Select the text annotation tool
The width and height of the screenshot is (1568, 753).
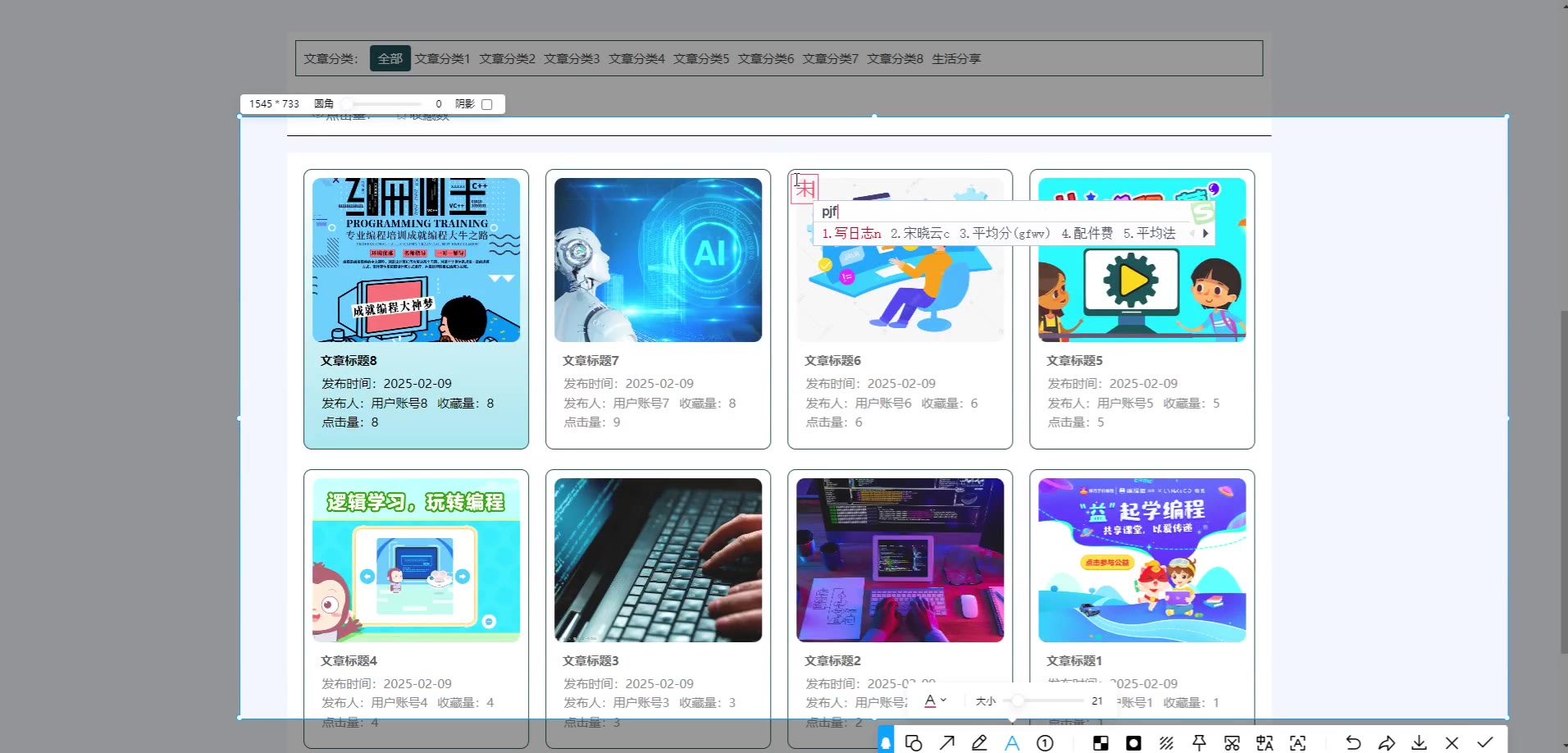(1012, 743)
